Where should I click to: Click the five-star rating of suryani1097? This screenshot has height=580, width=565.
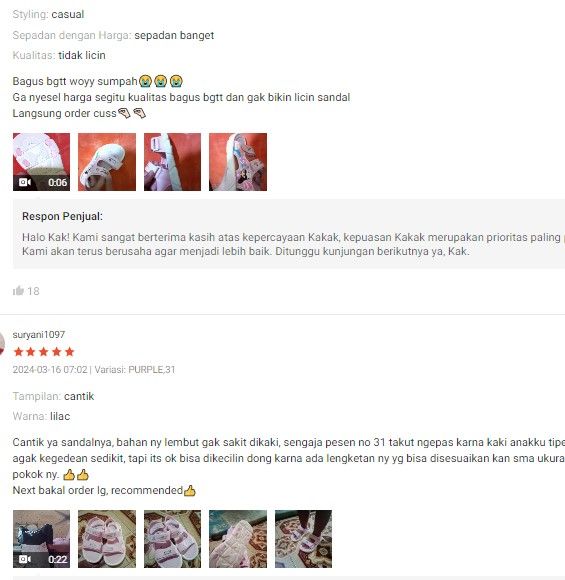[x=44, y=352]
